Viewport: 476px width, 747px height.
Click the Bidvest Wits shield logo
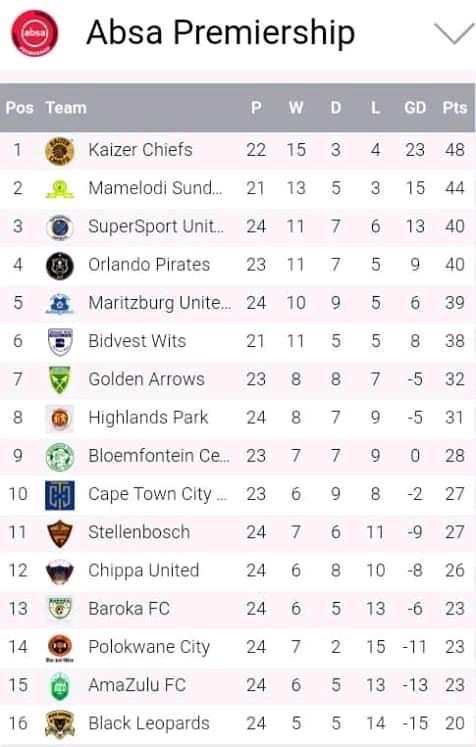pyautogui.click(x=60, y=342)
